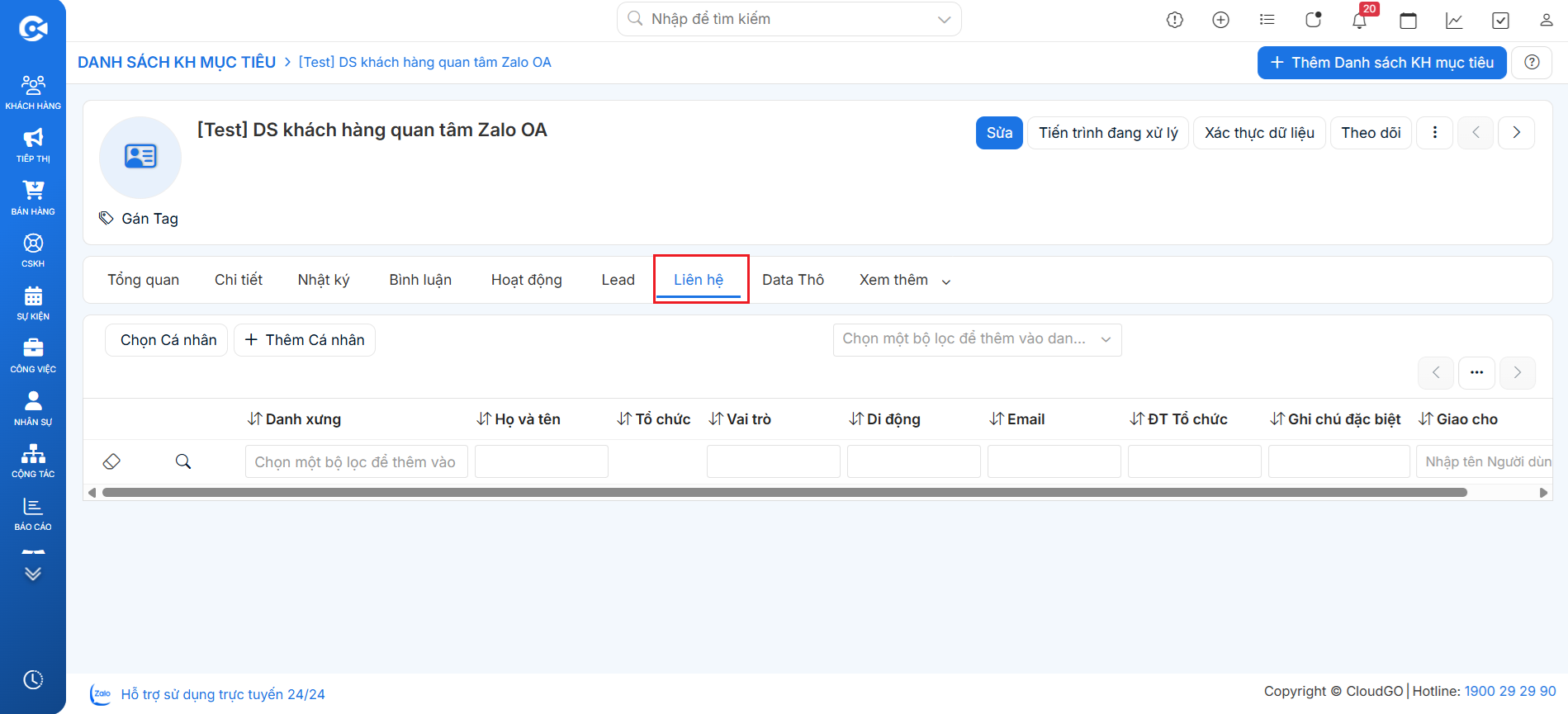Open the alert exclamation icon in top bar
This screenshot has height=714, width=1568.
tap(1175, 20)
